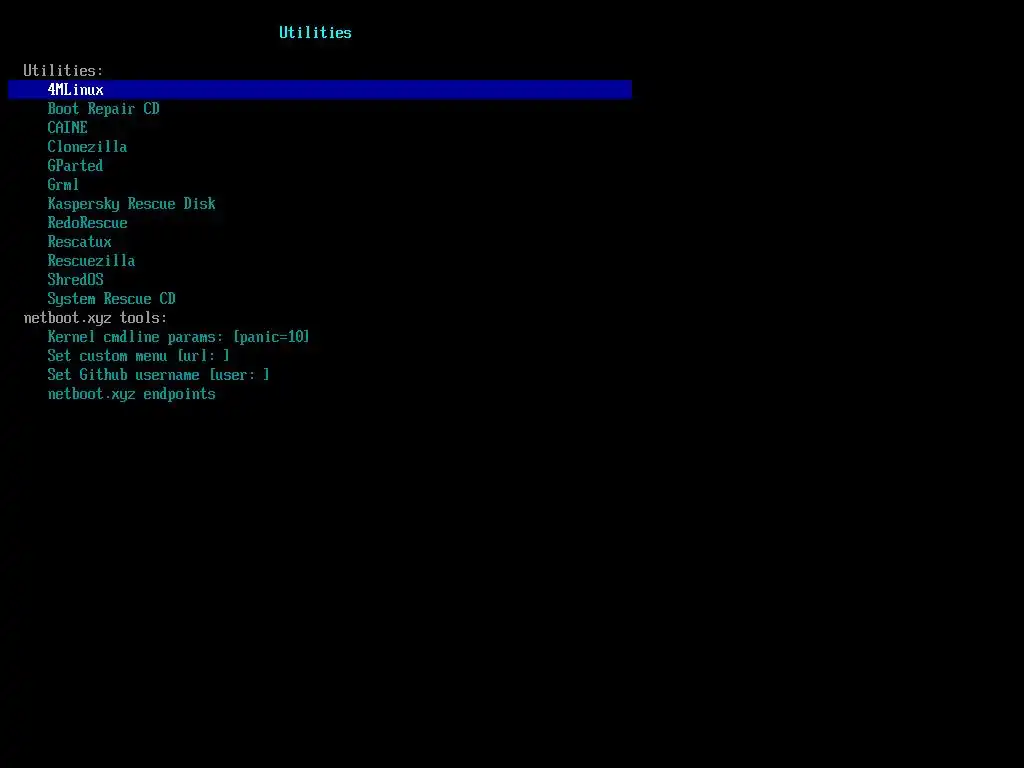
Task: Click the 'Utilities:' section heading
Action: (63, 70)
